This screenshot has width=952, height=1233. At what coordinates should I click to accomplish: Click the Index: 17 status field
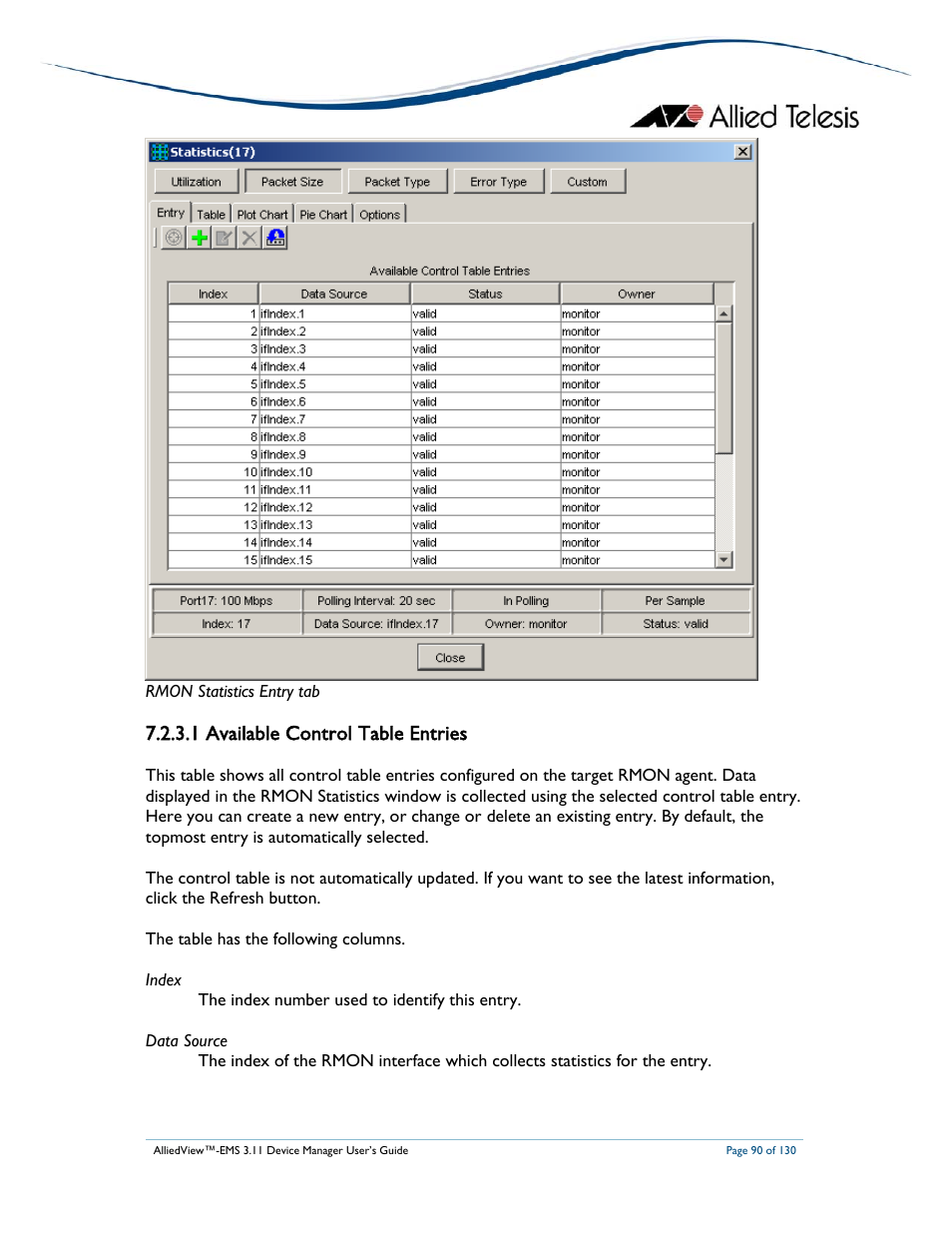pyautogui.click(x=227, y=624)
